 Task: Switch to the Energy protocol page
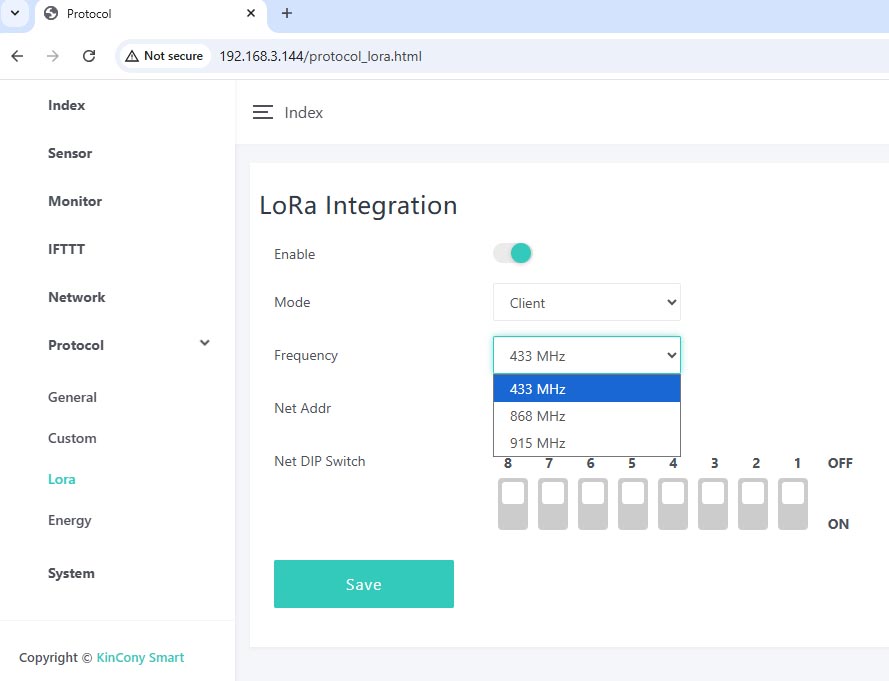pyautogui.click(x=70, y=520)
